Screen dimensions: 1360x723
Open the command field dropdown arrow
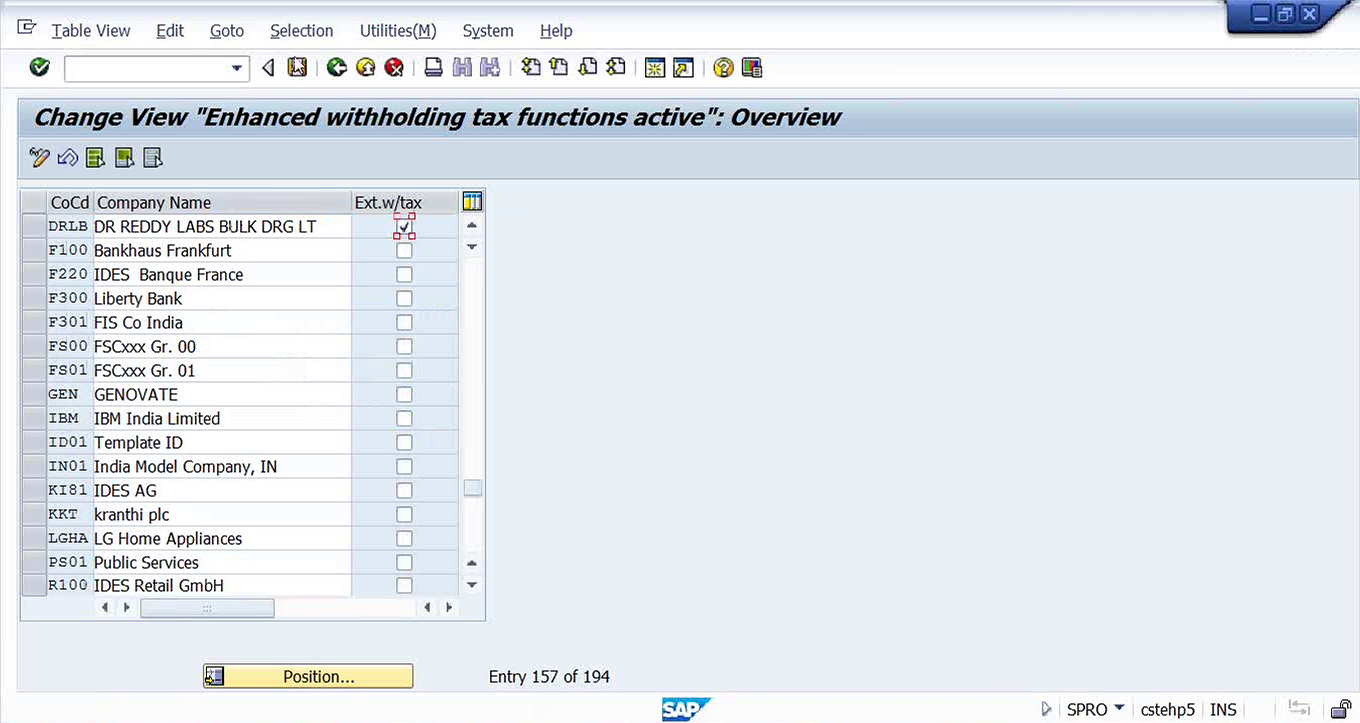[x=237, y=68]
